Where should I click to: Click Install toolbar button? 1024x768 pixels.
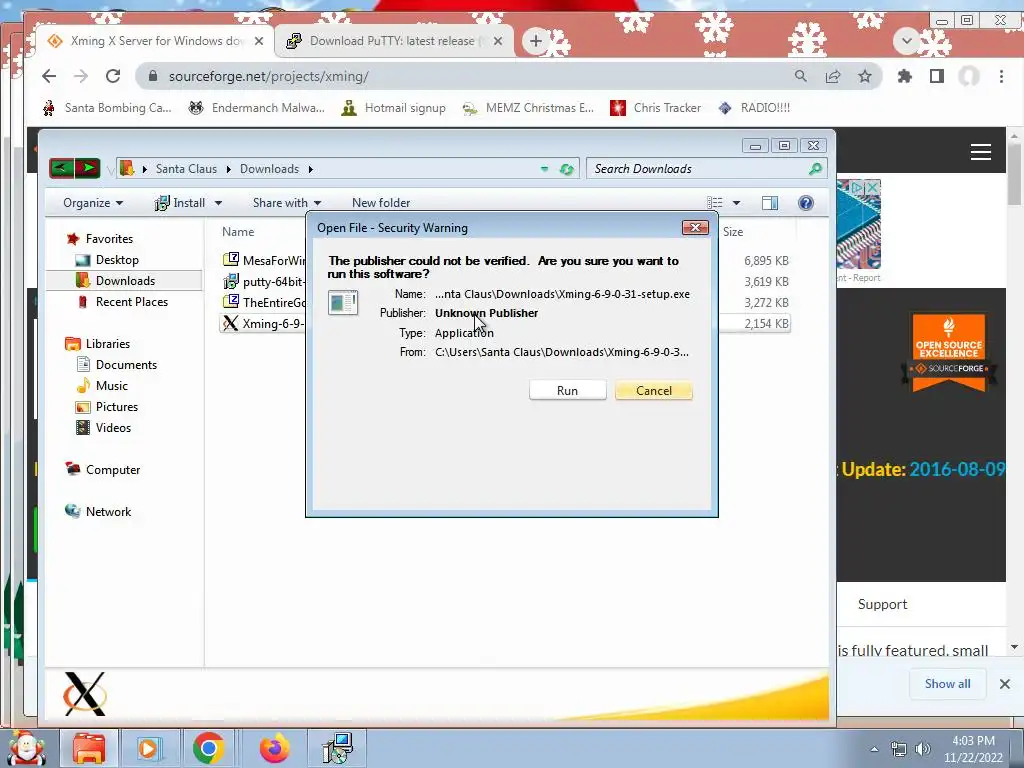pyautogui.click(x=180, y=202)
